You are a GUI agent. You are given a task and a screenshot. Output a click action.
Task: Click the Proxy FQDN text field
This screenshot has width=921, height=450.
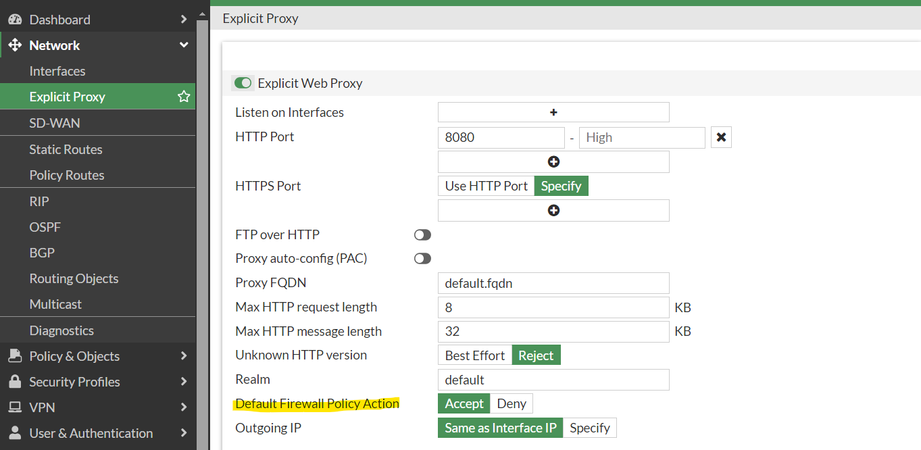553,283
